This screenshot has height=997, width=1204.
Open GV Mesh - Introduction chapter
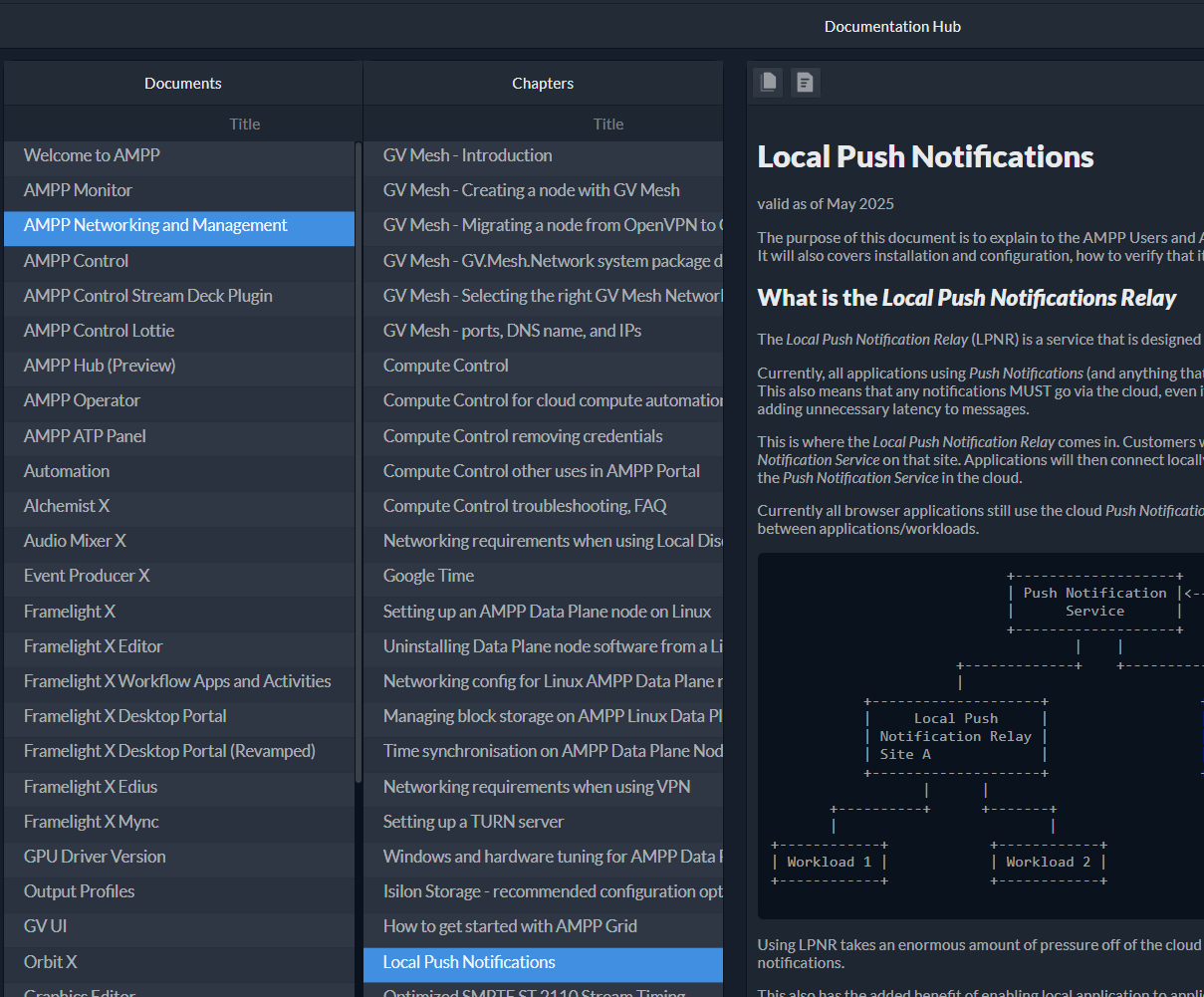point(467,155)
